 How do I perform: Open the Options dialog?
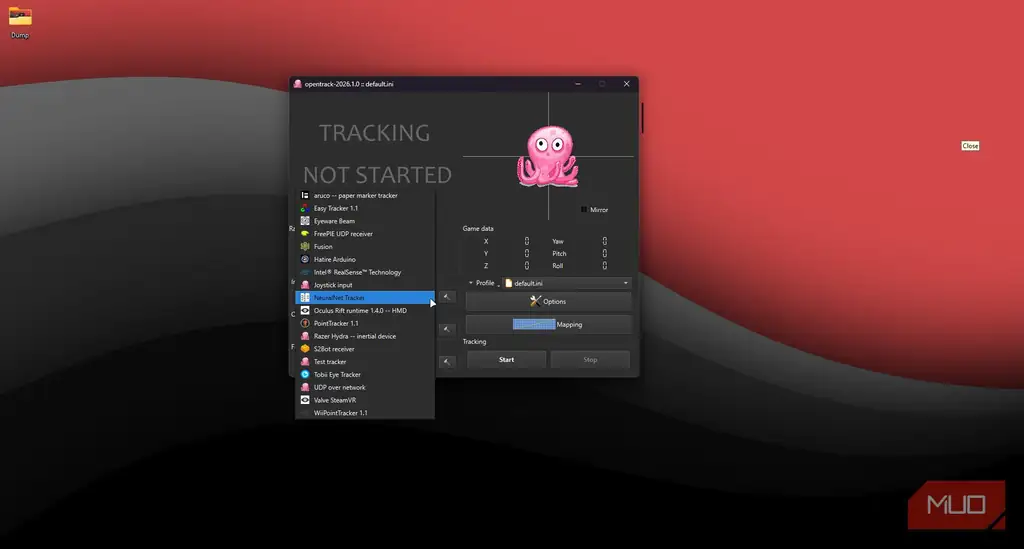[548, 302]
